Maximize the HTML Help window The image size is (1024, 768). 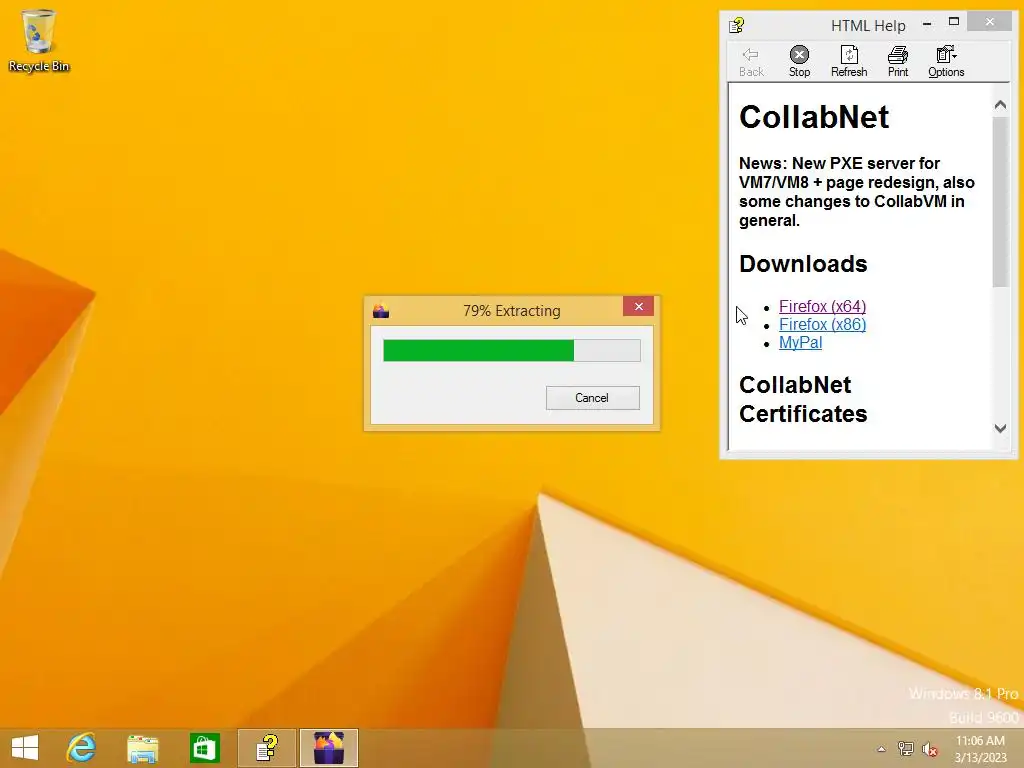tap(954, 22)
